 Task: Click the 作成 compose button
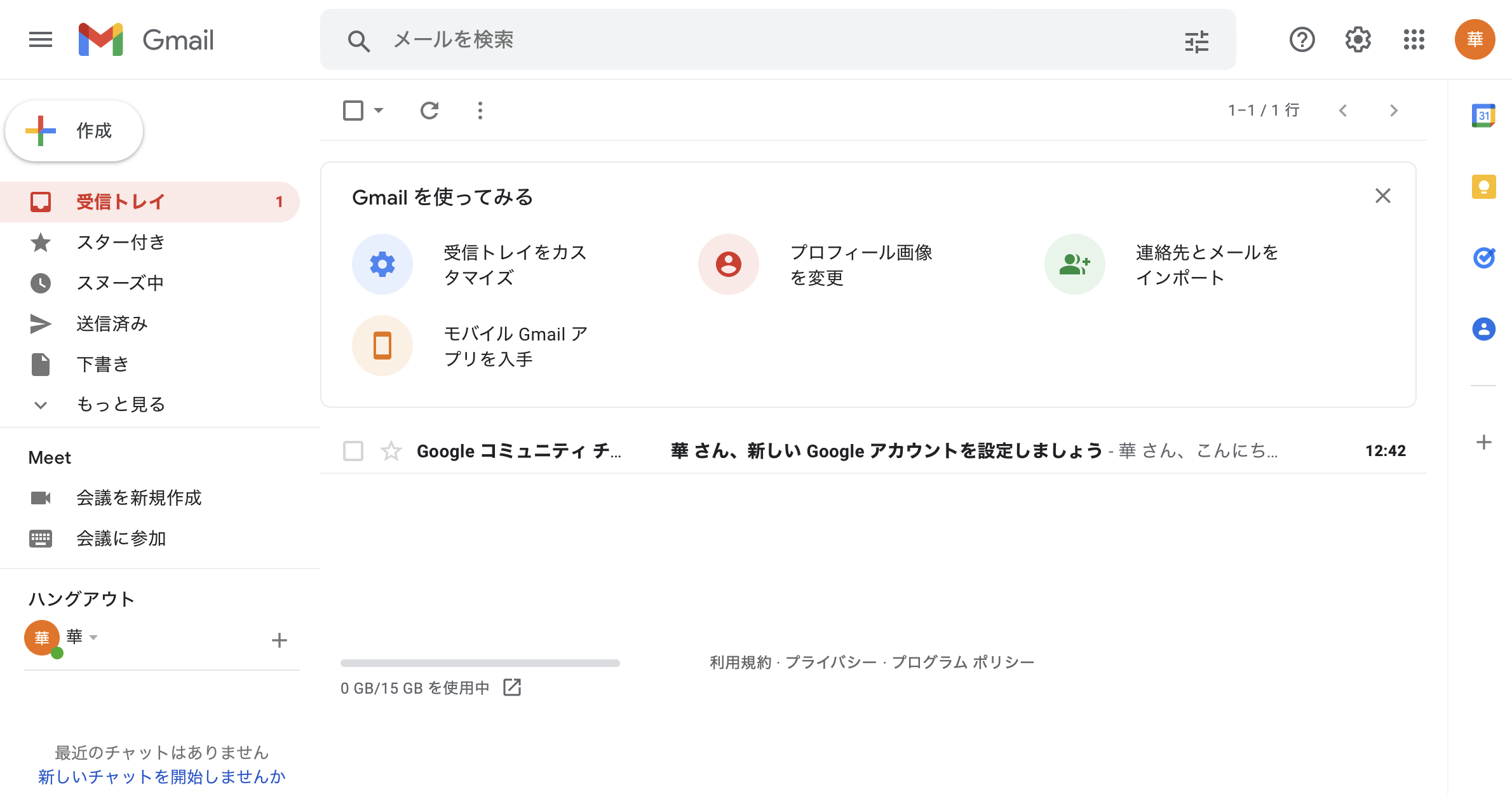click(74, 131)
